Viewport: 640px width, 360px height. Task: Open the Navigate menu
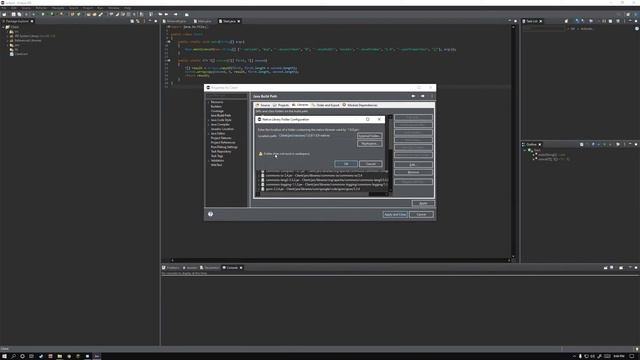click(x=58, y=8)
